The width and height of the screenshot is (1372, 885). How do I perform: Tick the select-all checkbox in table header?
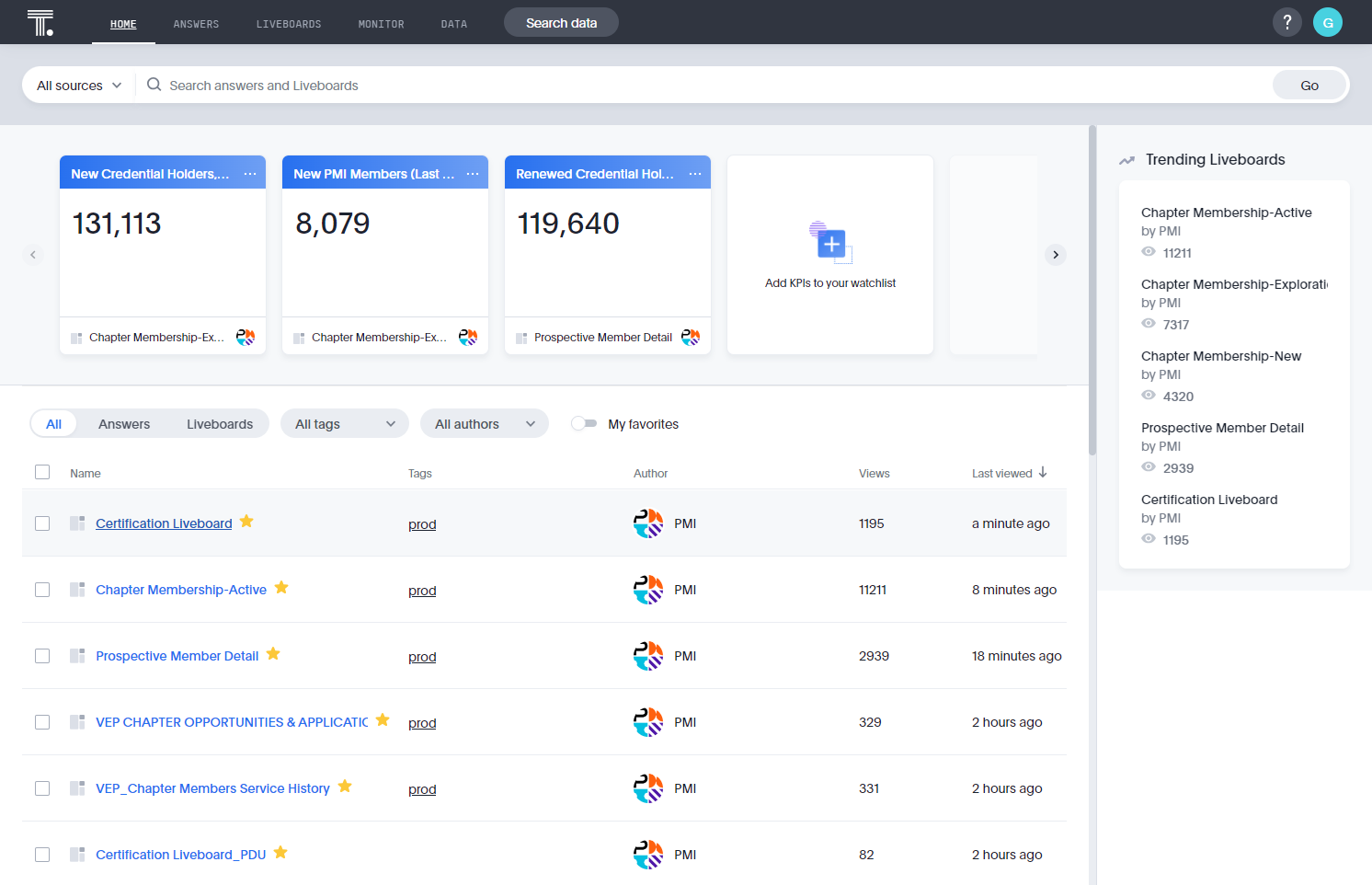click(42, 472)
